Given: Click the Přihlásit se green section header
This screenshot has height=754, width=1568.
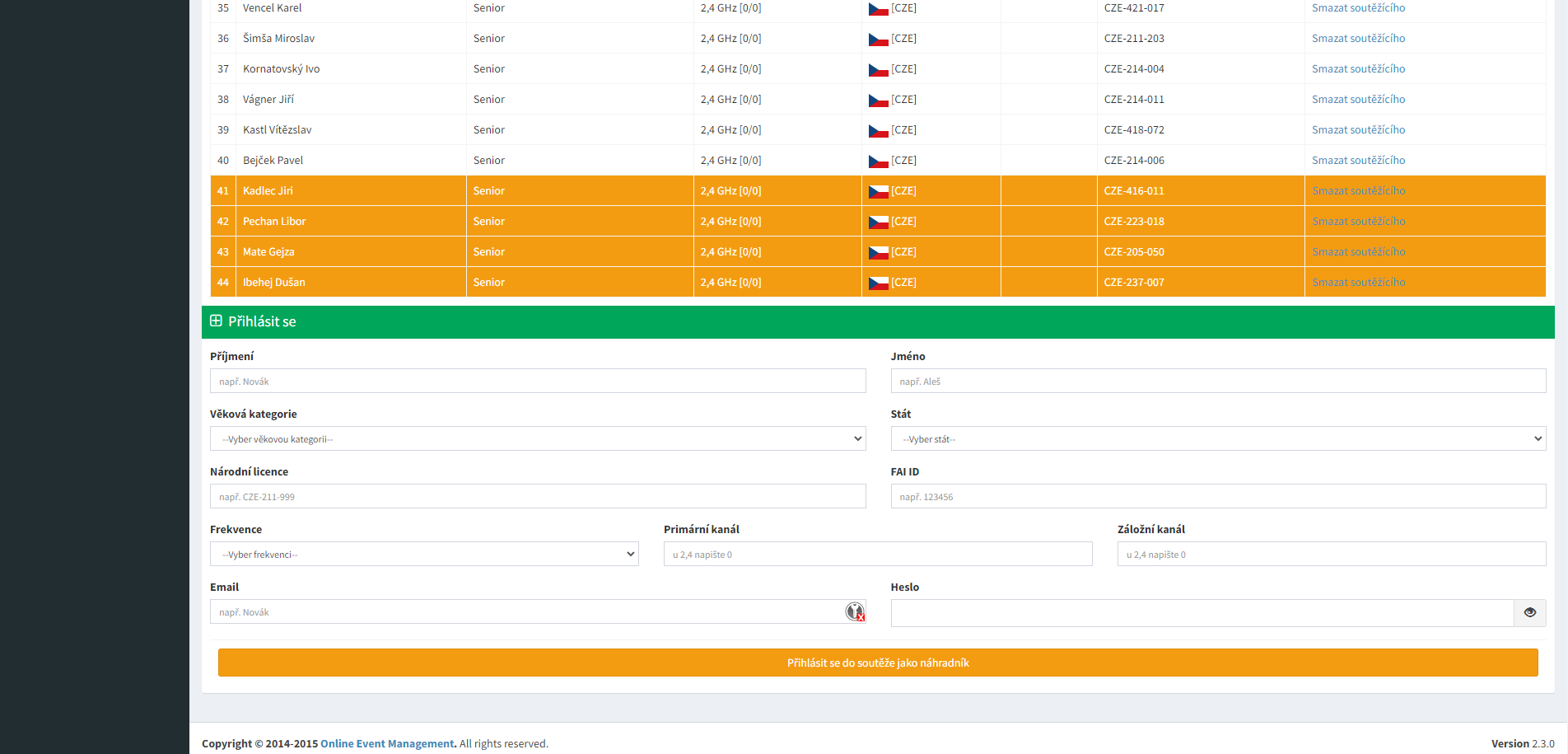Looking at the screenshot, I should click(878, 322).
